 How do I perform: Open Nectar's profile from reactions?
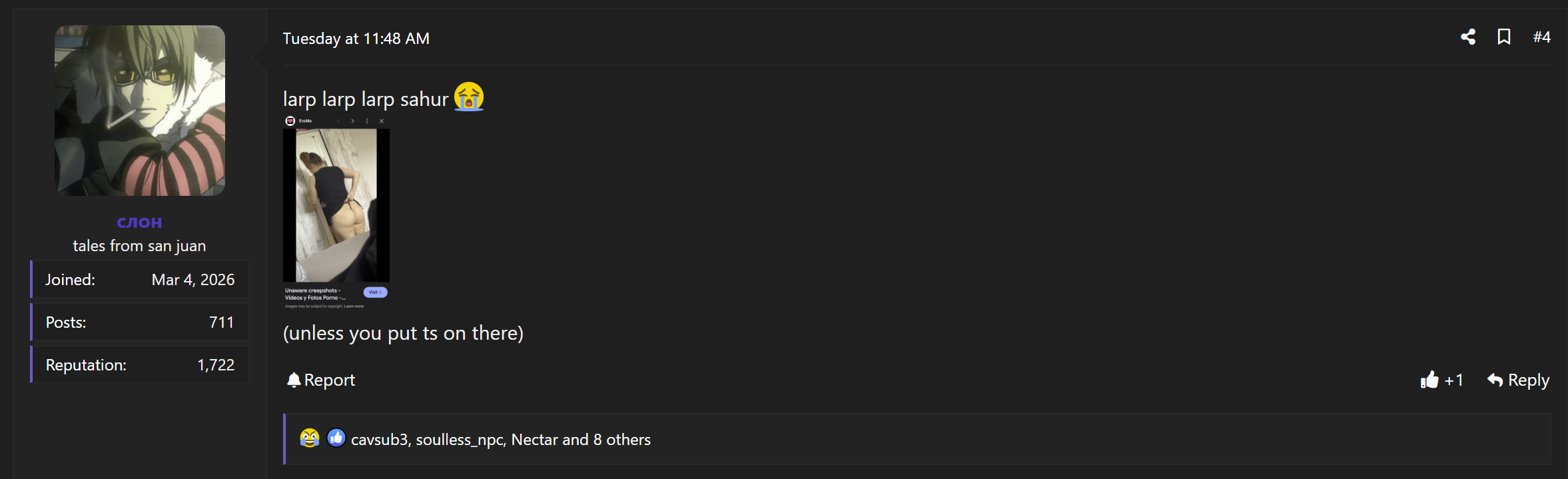point(534,440)
